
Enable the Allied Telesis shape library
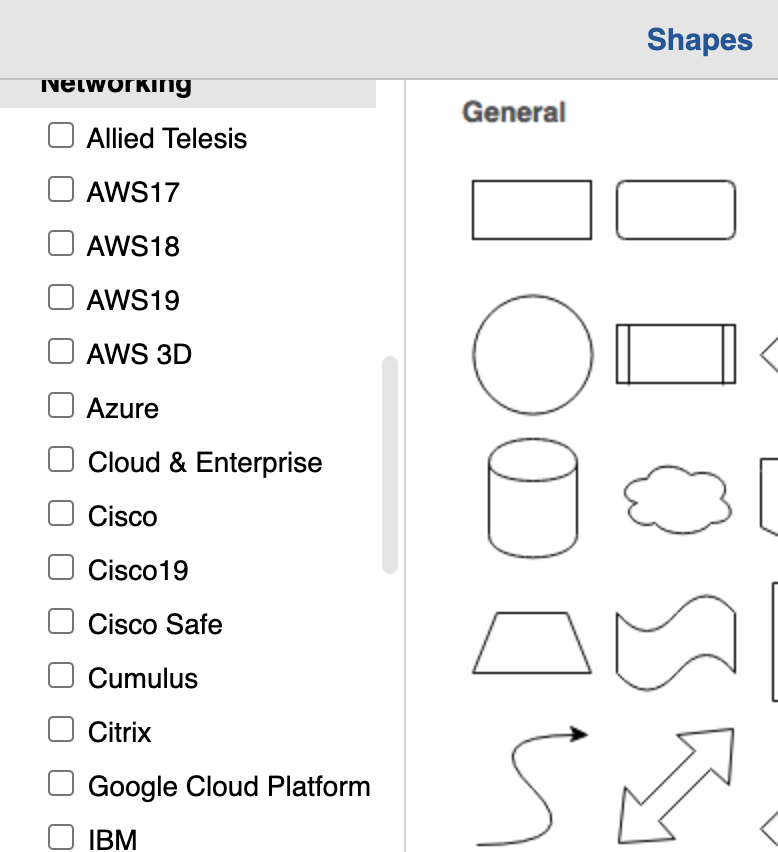coord(61,135)
